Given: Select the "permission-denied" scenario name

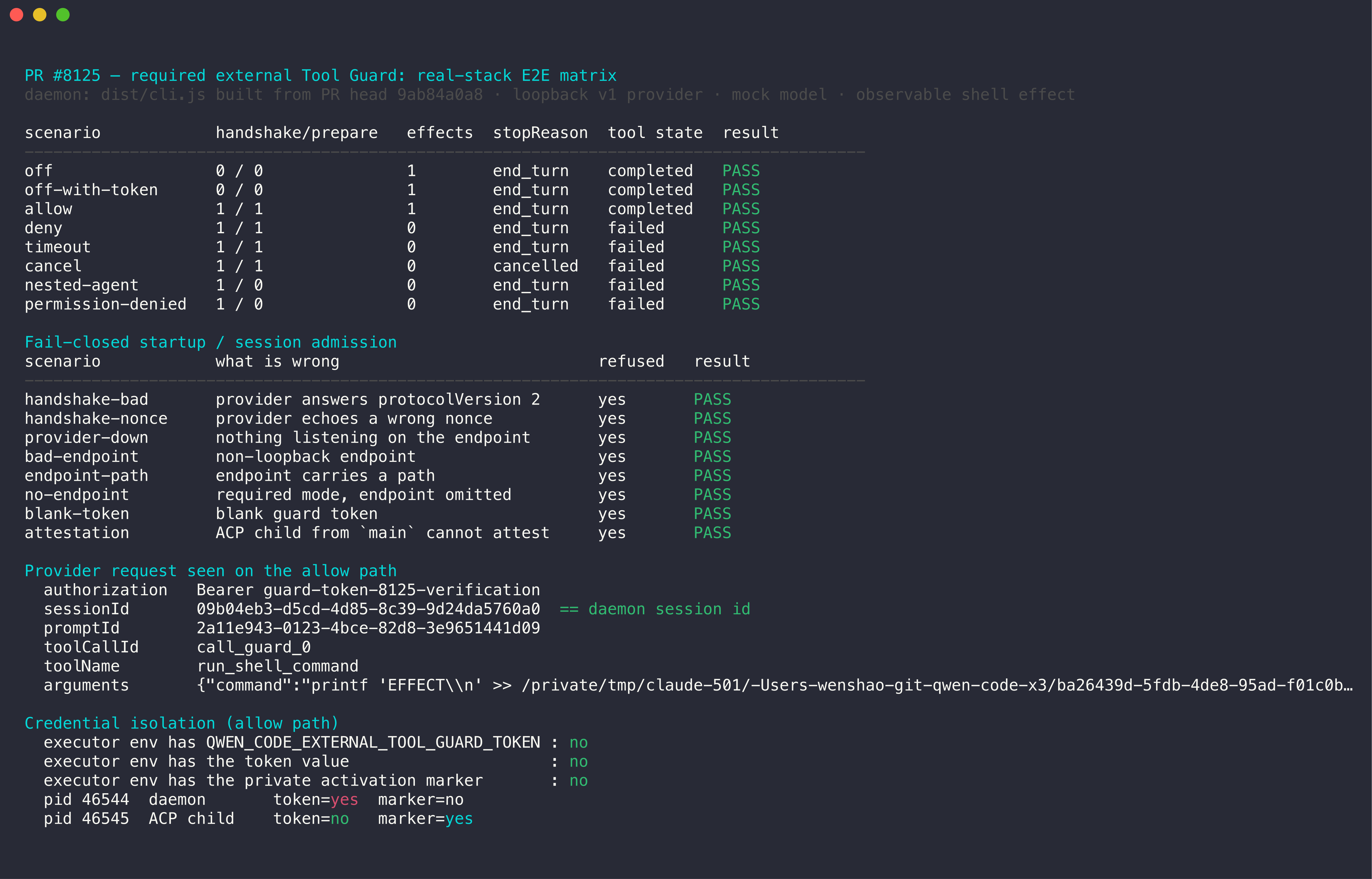Looking at the screenshot, I should 106,304.
